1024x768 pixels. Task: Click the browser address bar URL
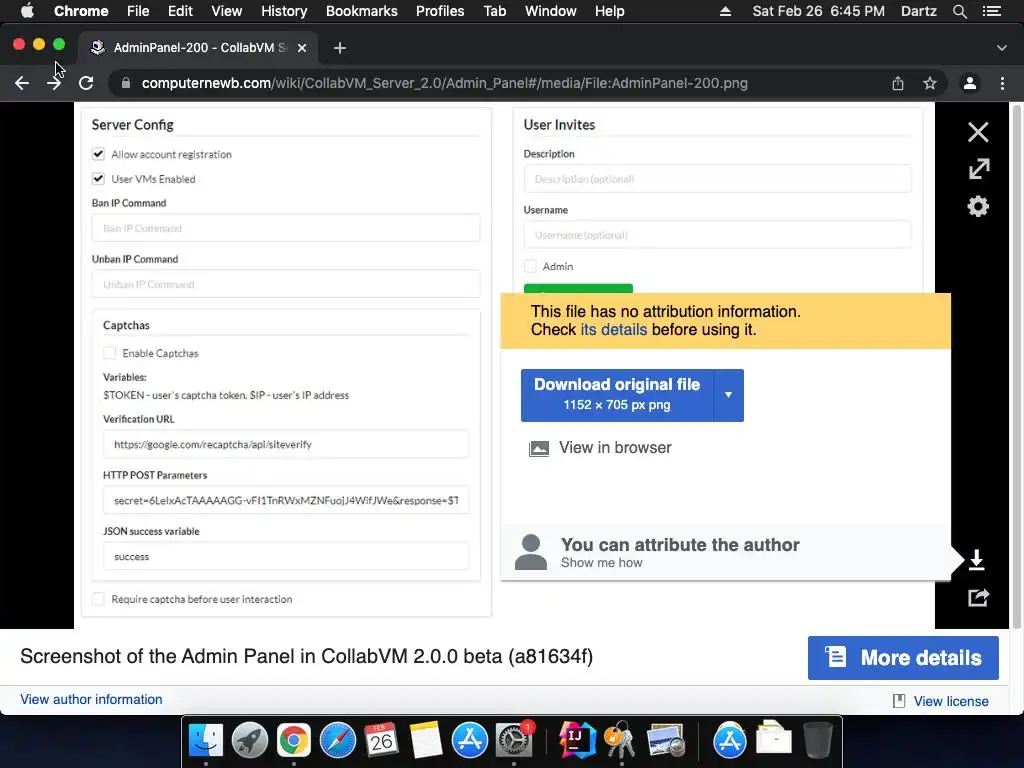point(445,83)
